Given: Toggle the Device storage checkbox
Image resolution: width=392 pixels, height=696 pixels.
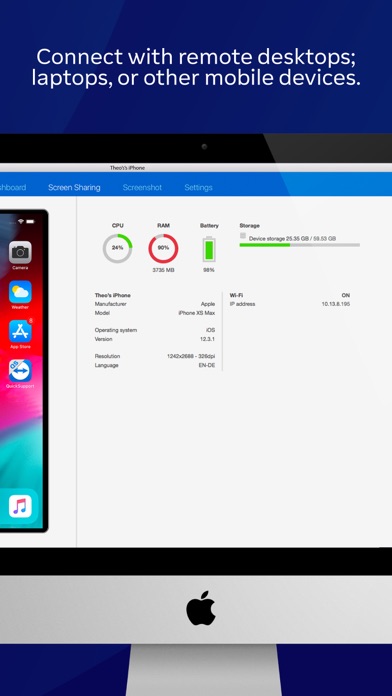Looking at the screenshot, I should click(243, 235).
